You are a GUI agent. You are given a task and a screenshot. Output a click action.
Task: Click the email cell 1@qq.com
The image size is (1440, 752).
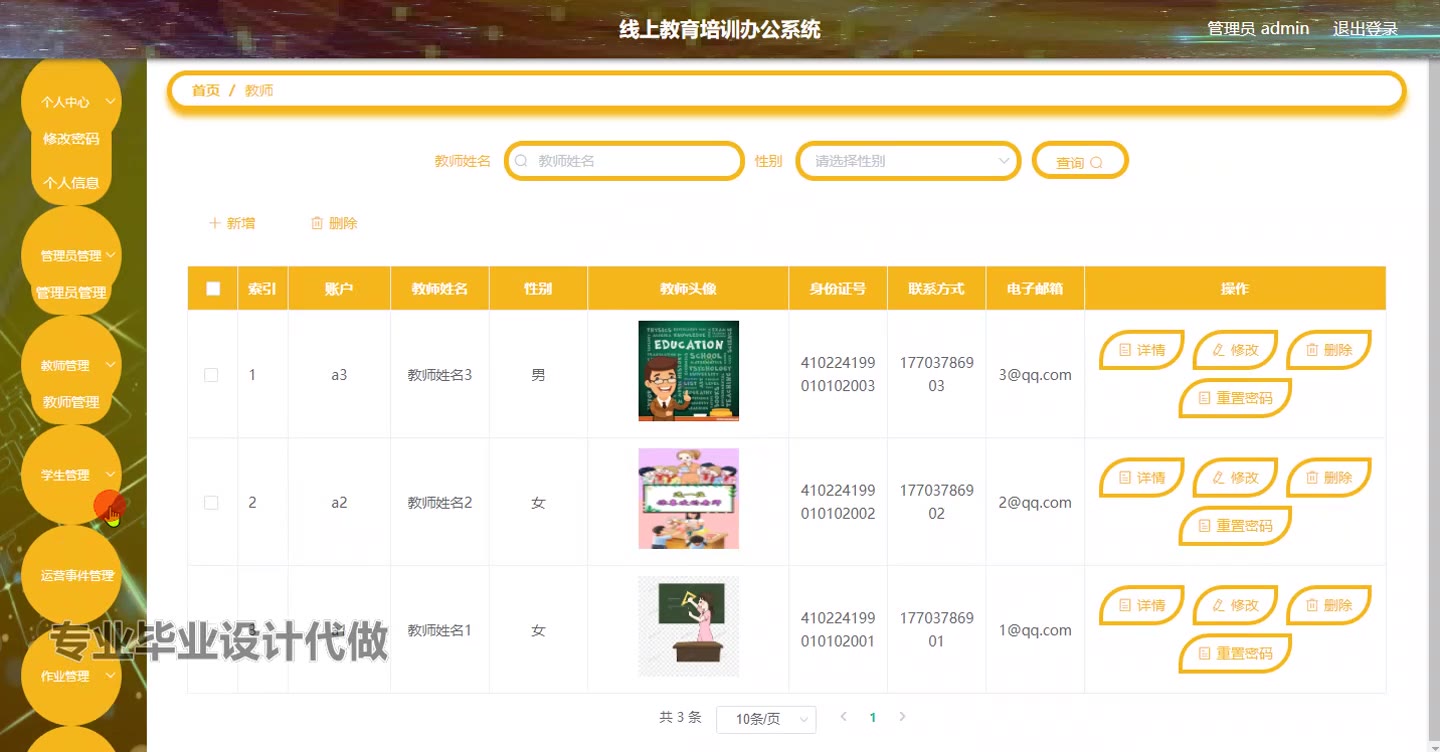coord(1035,630)
